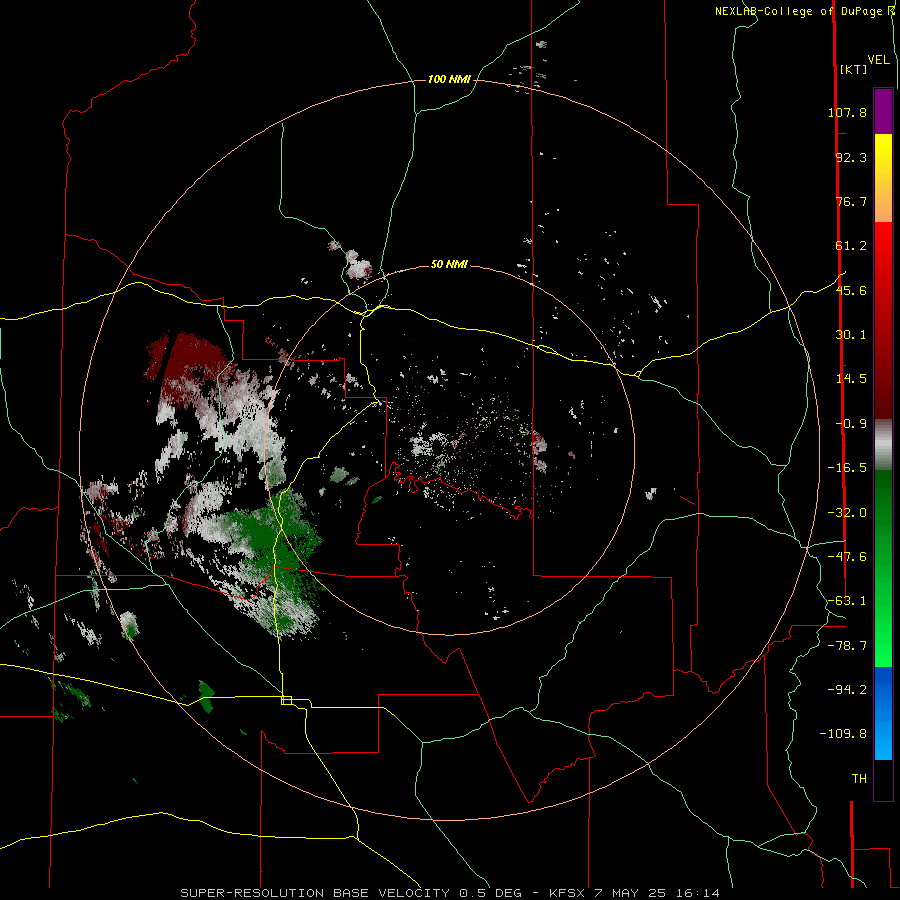Image resolution: width=900 pixels, height=900 pixels.
Task: Select the 45.6 legend value
Action: click(851, 290)
